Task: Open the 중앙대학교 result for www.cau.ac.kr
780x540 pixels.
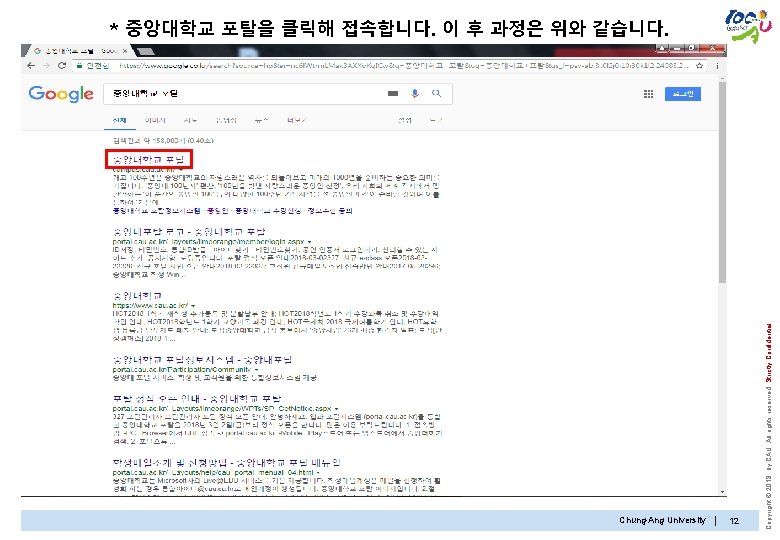Action: click(x=137, y=295)
